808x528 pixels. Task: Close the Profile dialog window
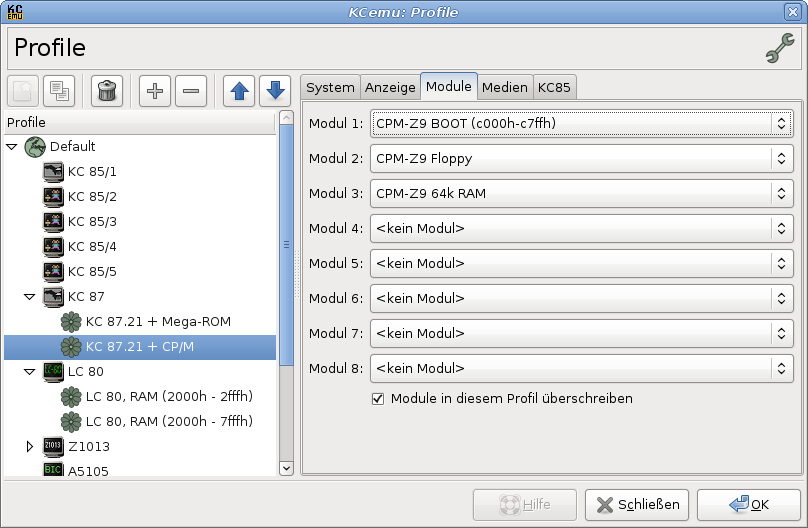(793, 12)
